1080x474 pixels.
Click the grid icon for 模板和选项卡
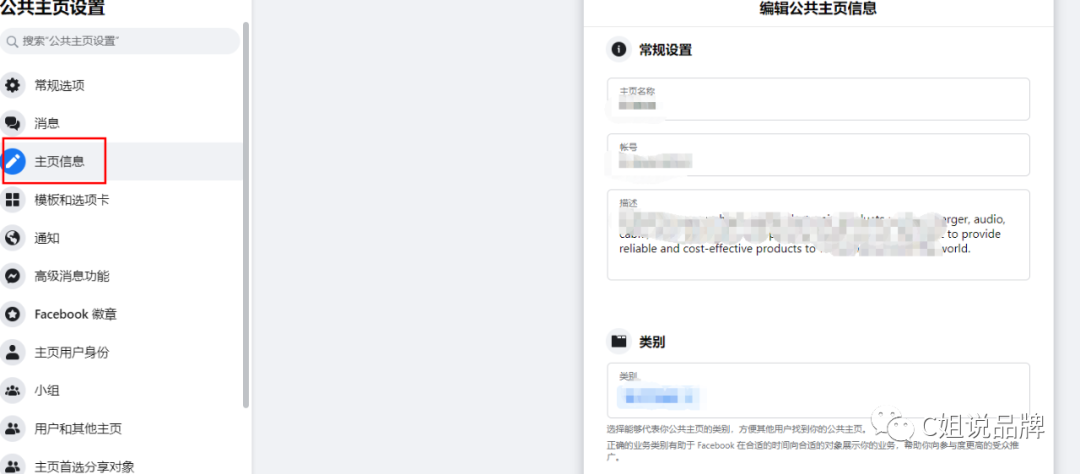pos(12,200)
